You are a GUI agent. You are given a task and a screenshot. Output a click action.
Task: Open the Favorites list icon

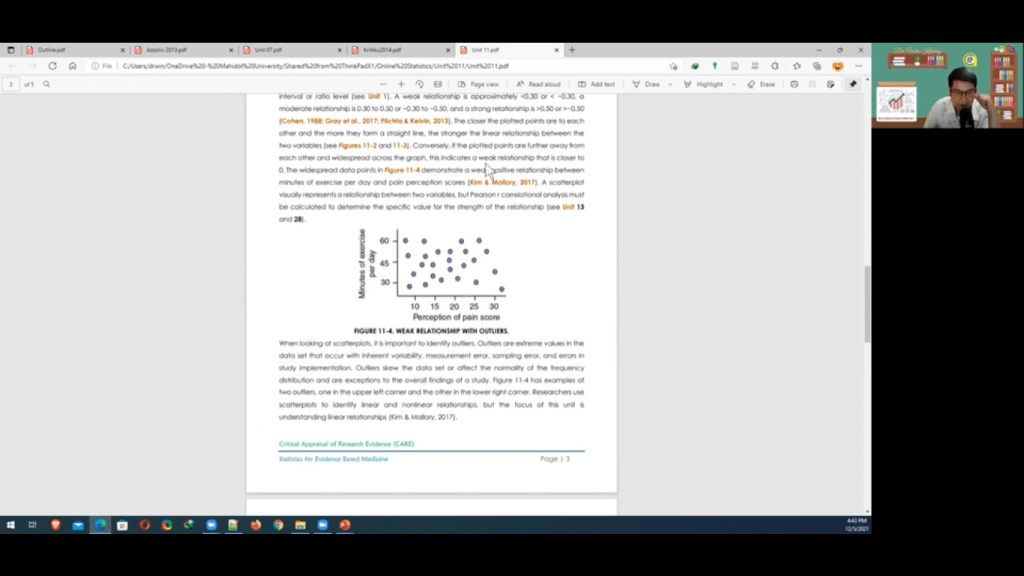pos(797,66)
